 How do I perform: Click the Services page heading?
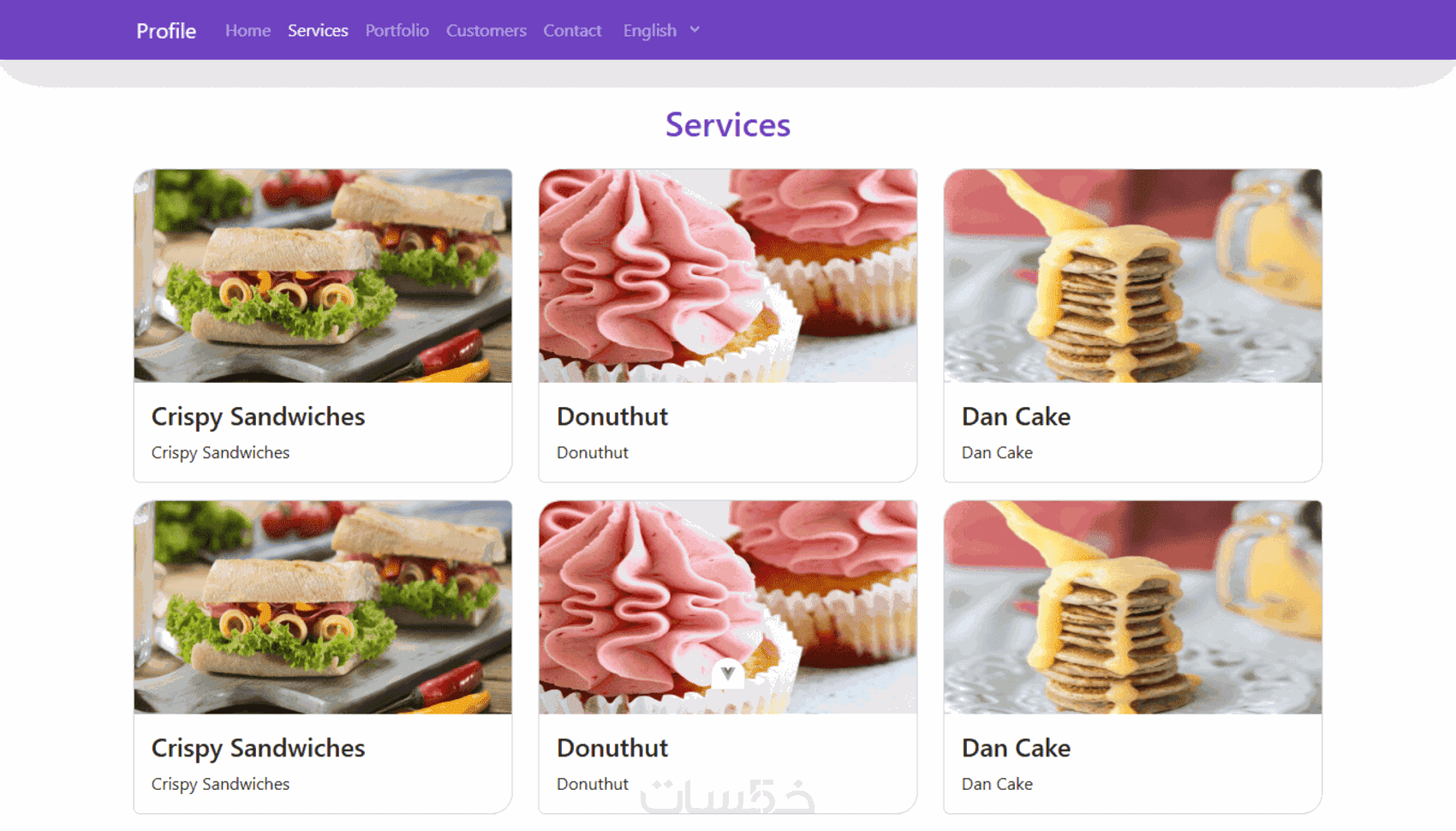728,125
